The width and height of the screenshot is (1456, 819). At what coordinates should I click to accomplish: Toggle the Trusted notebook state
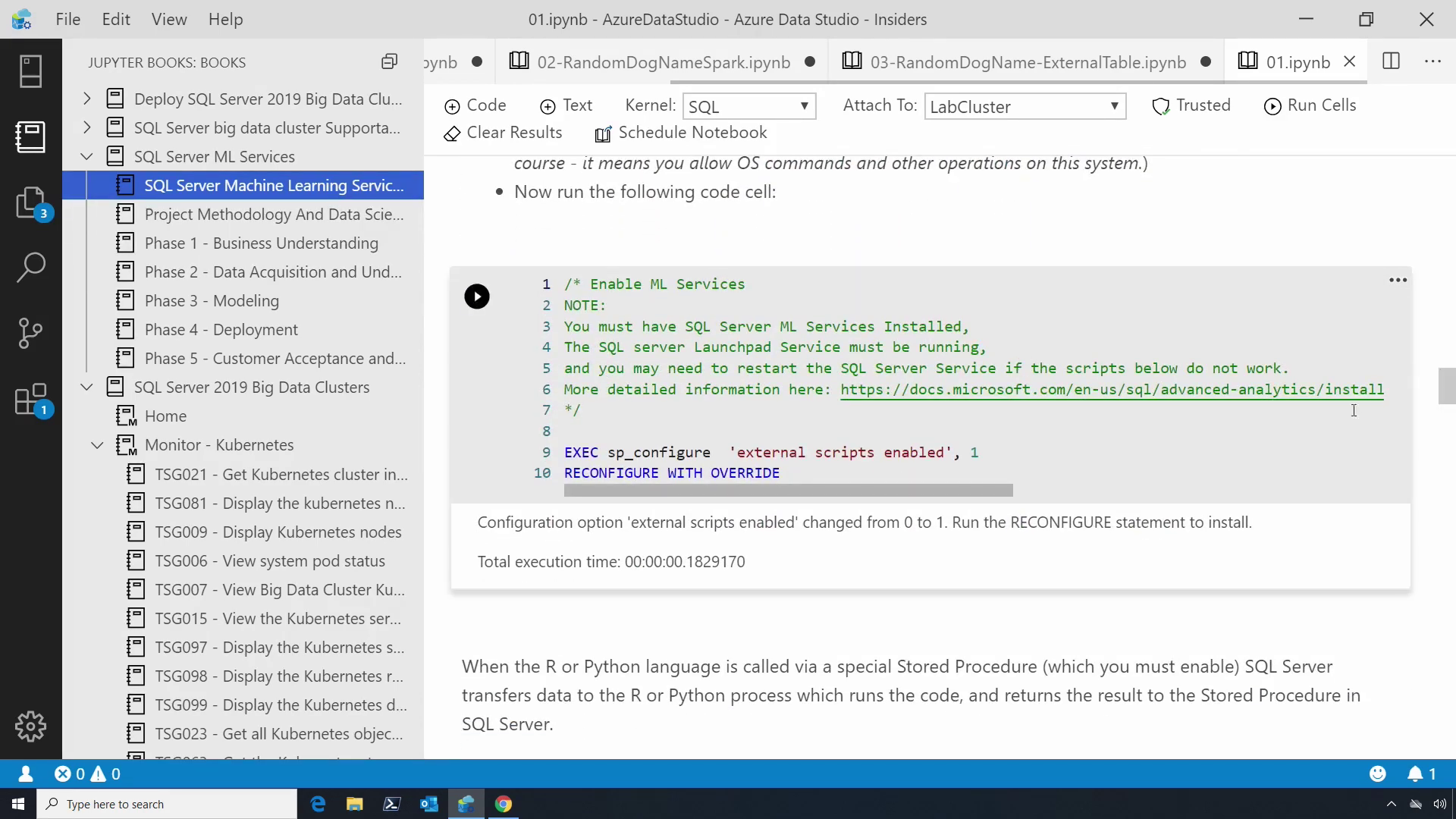tap(1191, 105)
